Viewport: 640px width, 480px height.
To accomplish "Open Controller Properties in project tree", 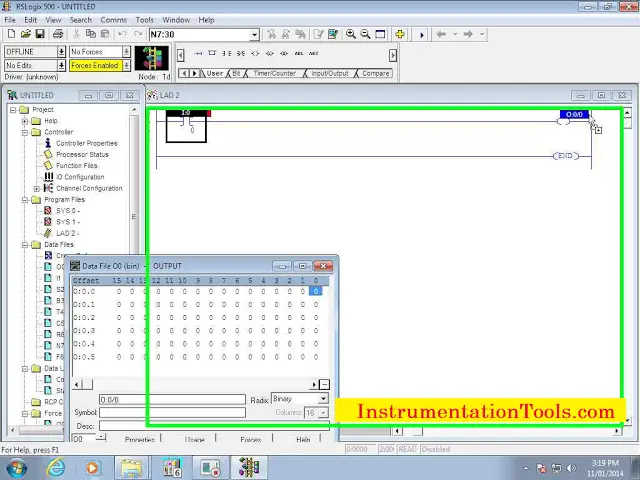I will pyautogui.click(x=87, y=143).
